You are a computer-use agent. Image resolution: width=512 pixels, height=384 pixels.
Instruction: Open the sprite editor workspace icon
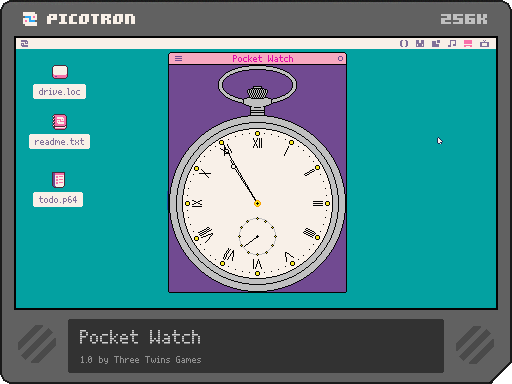tap(420, 44)
